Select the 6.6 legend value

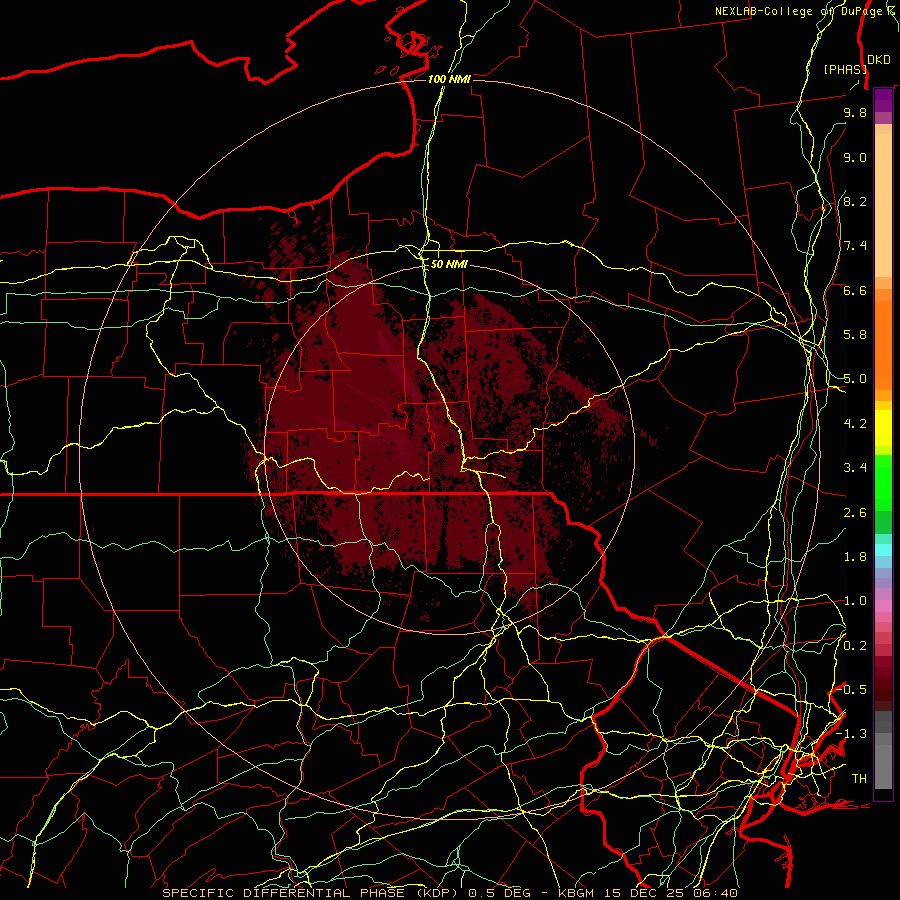(855, 290)
